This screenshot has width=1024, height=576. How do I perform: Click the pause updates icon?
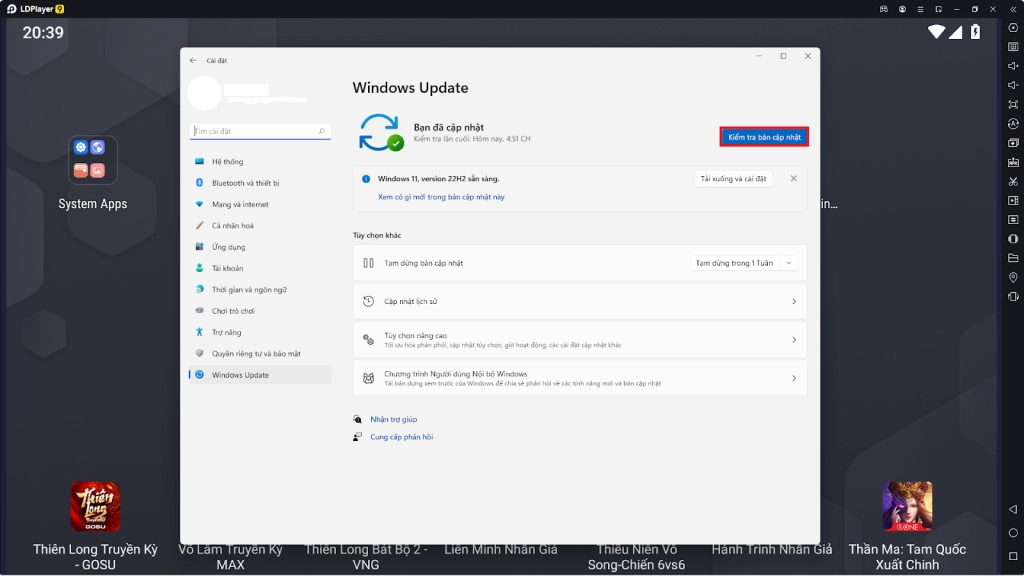[368, 263]
